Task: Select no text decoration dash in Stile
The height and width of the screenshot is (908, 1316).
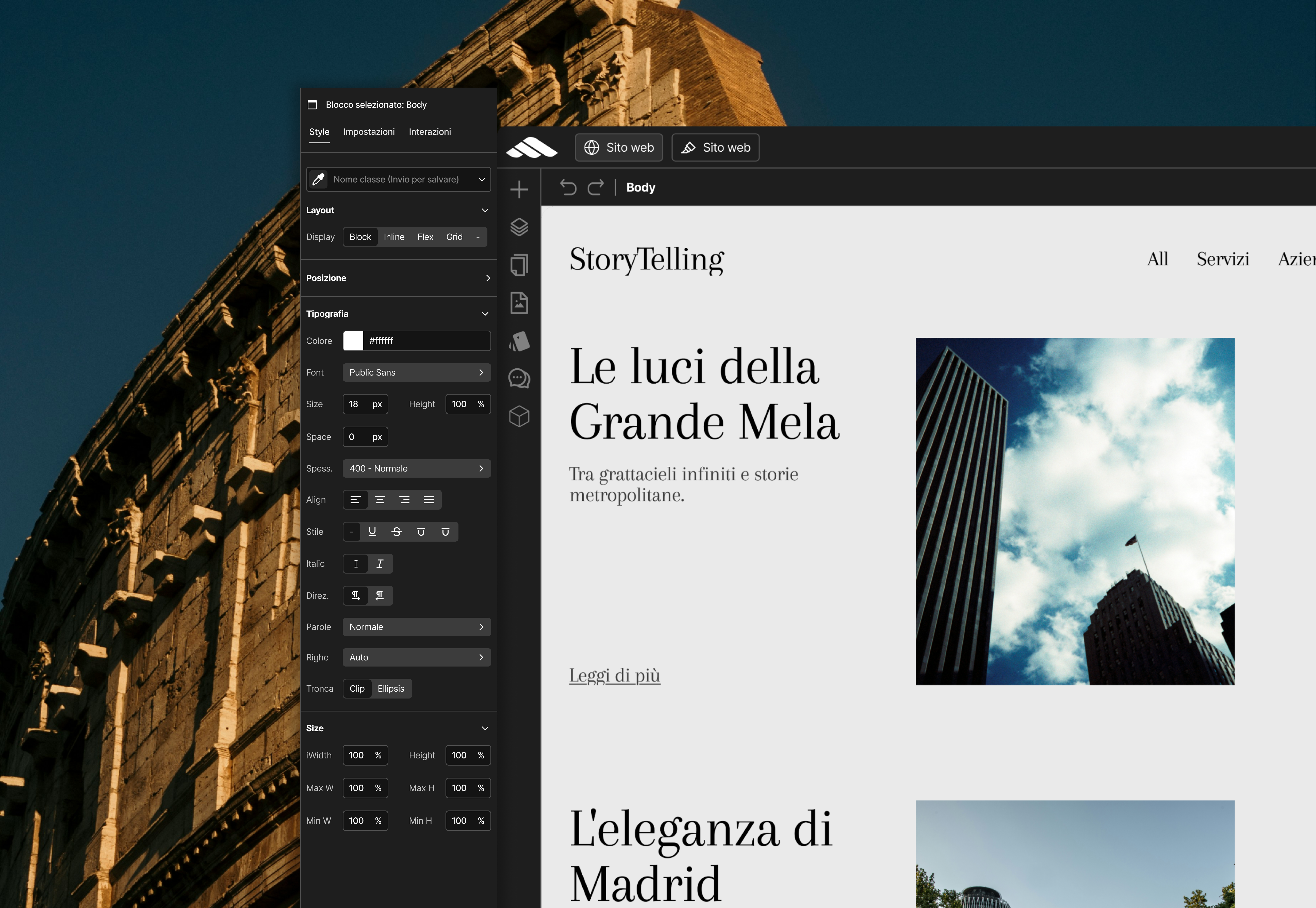Action: tap(351, 531)
